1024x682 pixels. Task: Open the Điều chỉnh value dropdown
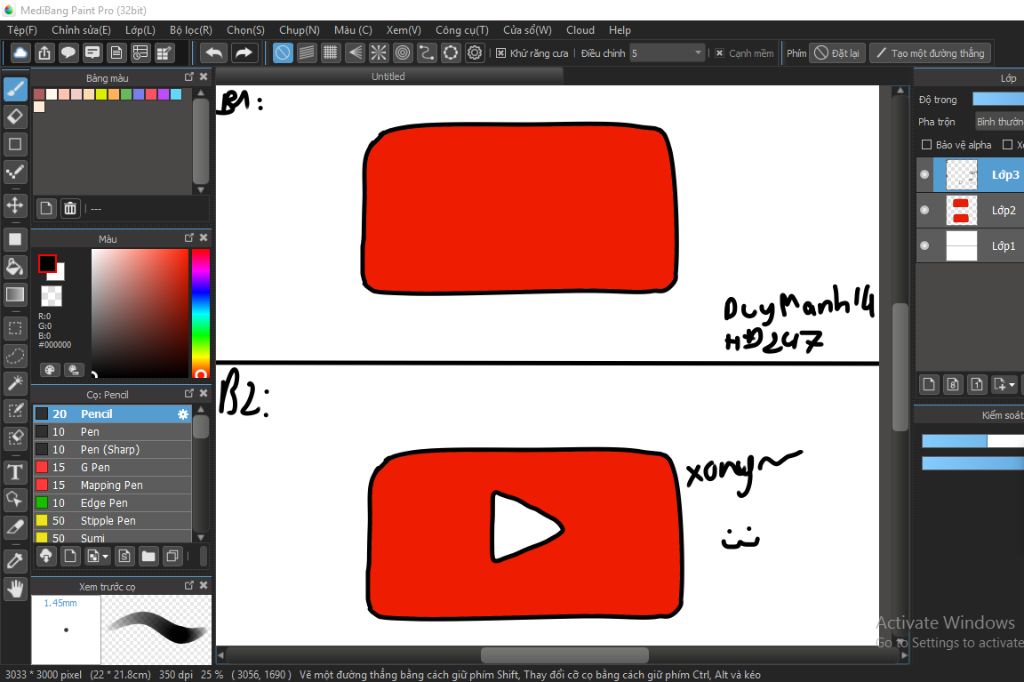coord(697,53)
